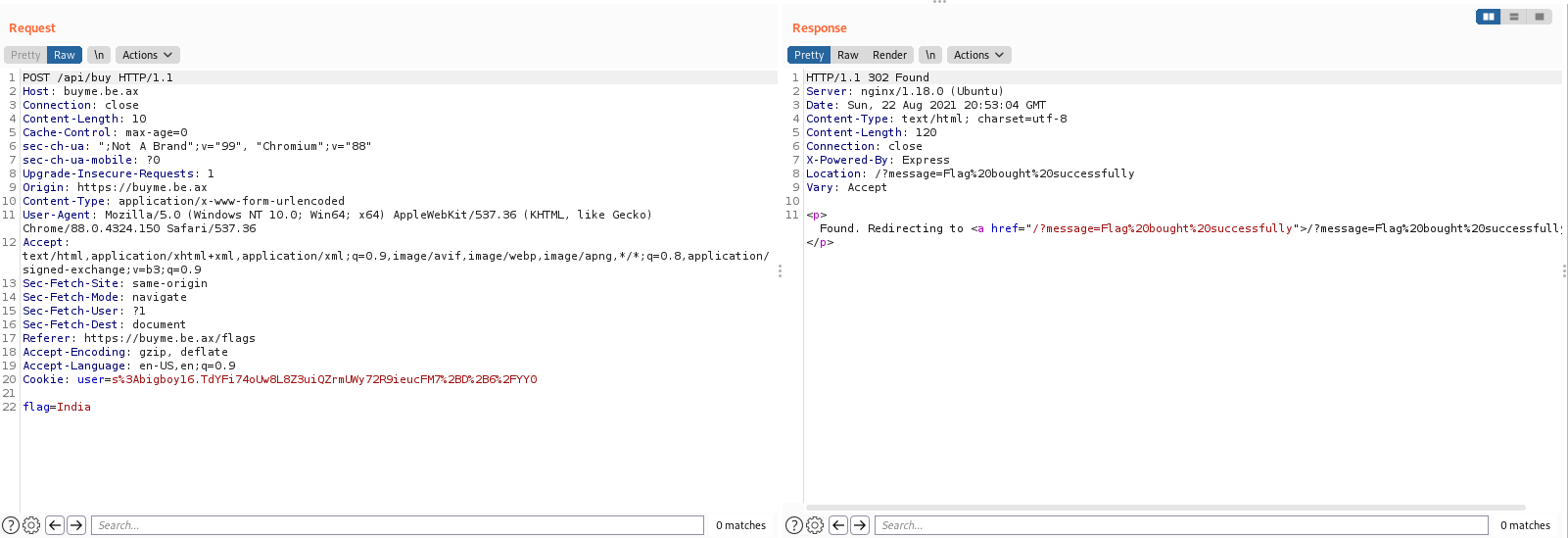The width and height of the screenshot is (1568, 538).
Task: Open search settings gear in Response panel
Action: click(815, 525)
